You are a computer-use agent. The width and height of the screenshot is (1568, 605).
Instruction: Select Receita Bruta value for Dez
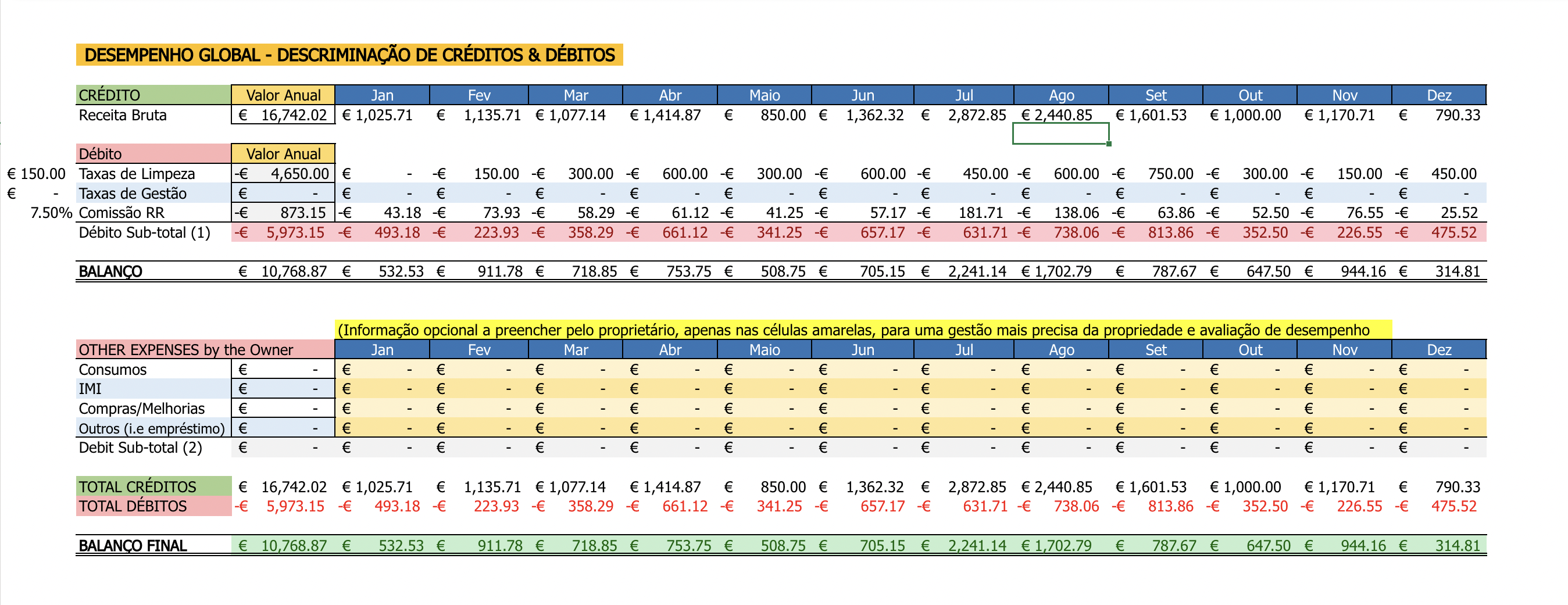coord(1439,115)
